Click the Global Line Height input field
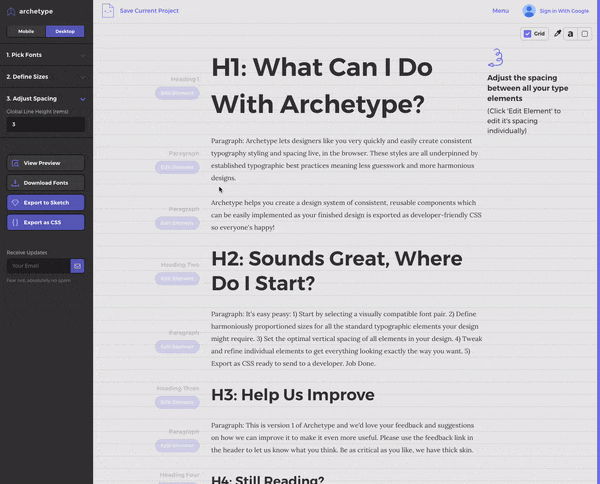The height and width of the screenshot is (484, 600). click(46, 124)
